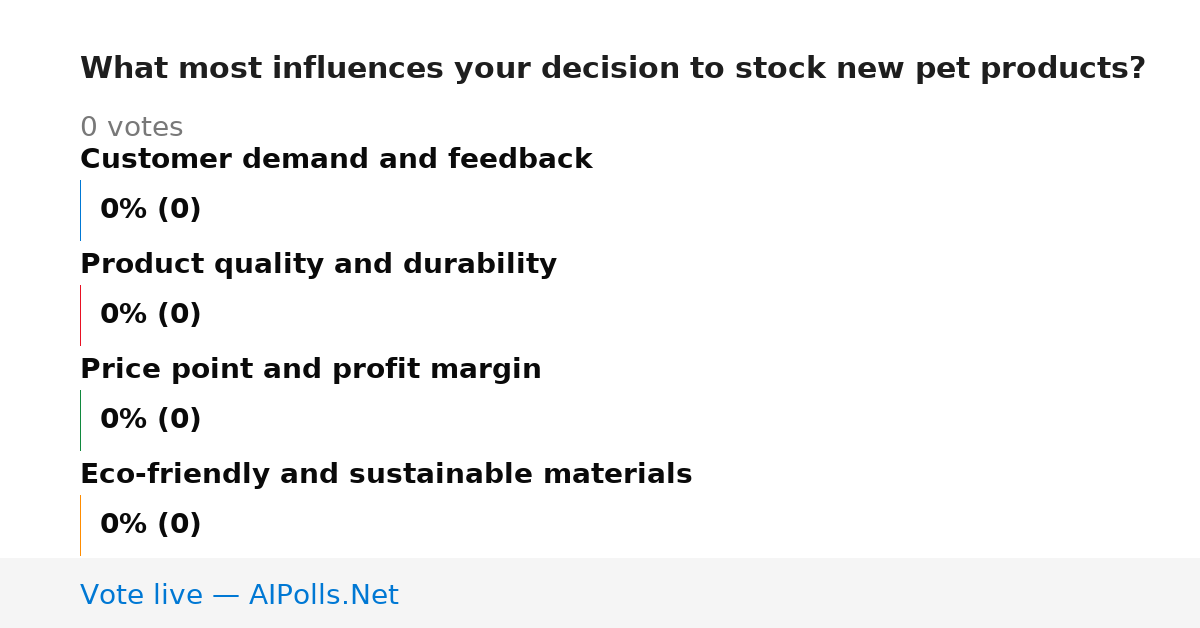Pick the 'Eco-friendly and sustainable materials' option
This screenshot has height=628, width=1200.
pyautogui.click(x=386, y=475)
